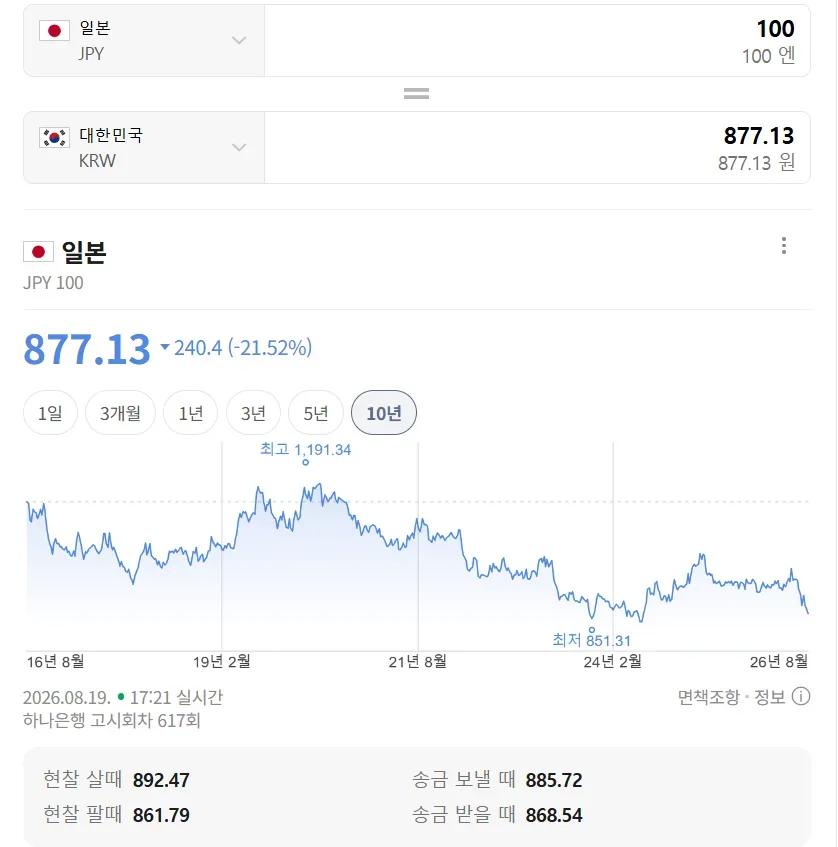Click the 2026.08.19. 17:21 실시간 timestamp

click(x=123, y=697)
